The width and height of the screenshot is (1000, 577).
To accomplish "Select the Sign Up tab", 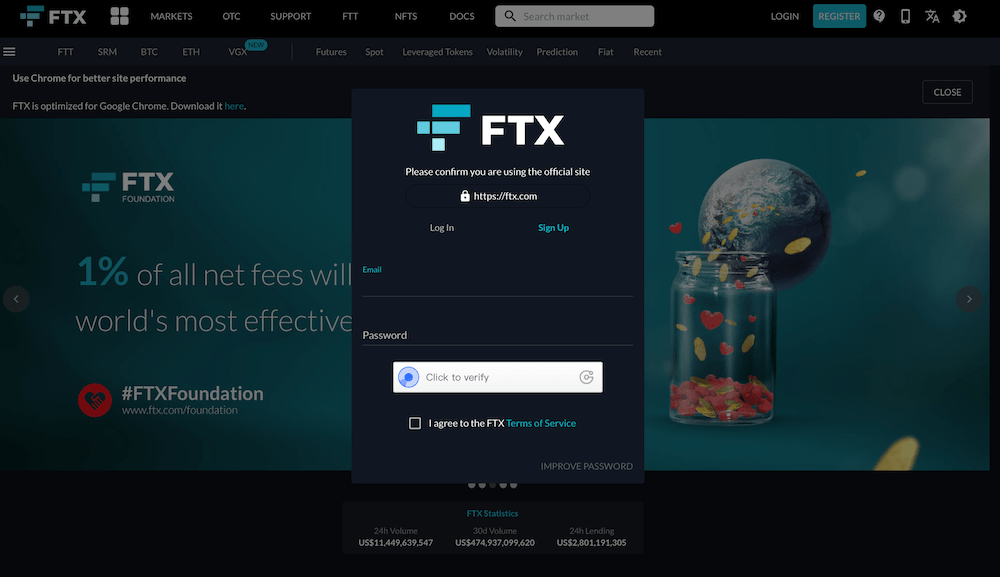I will click(553, 228).
